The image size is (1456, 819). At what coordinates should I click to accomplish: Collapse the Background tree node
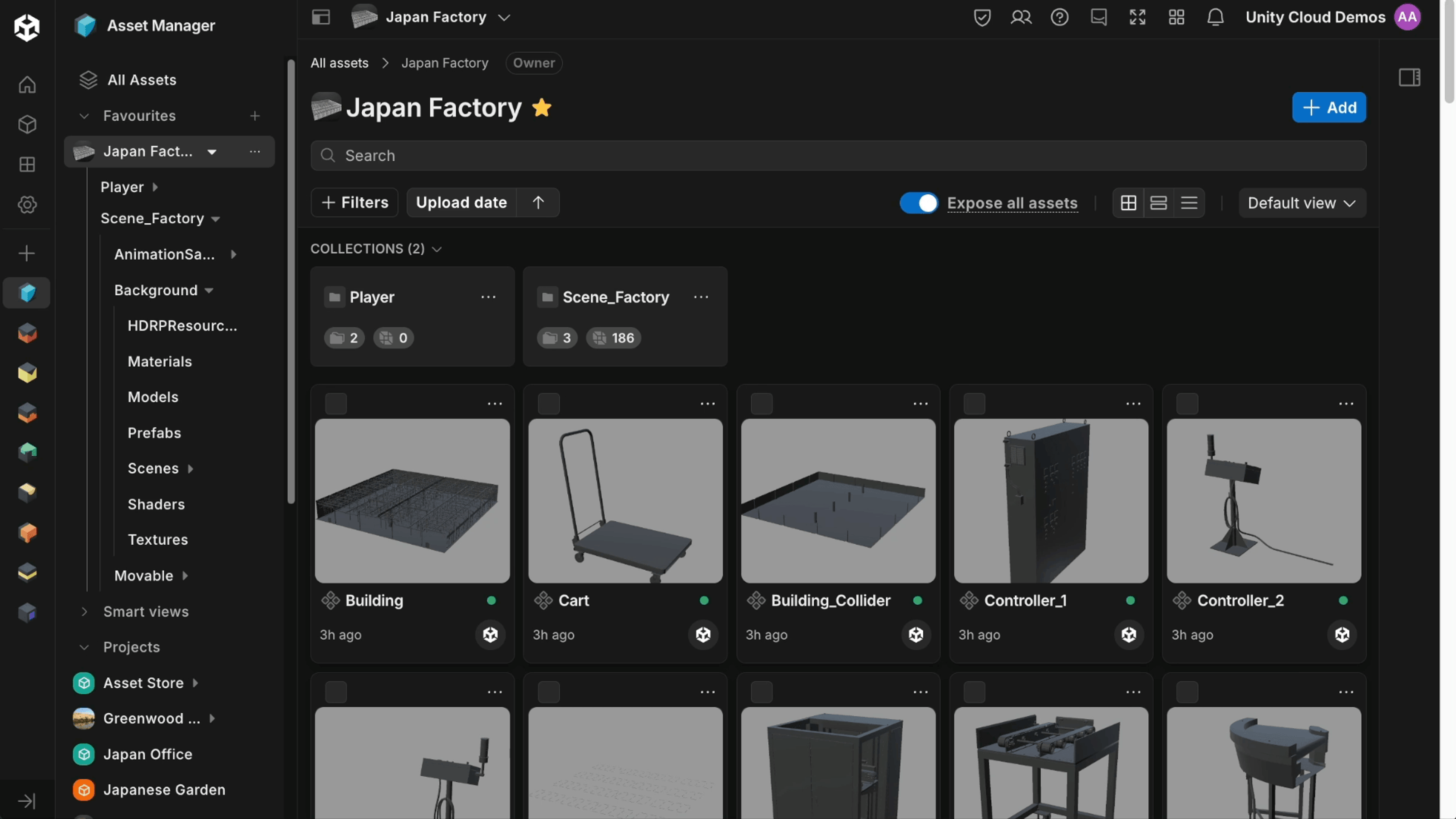point(209,291)
